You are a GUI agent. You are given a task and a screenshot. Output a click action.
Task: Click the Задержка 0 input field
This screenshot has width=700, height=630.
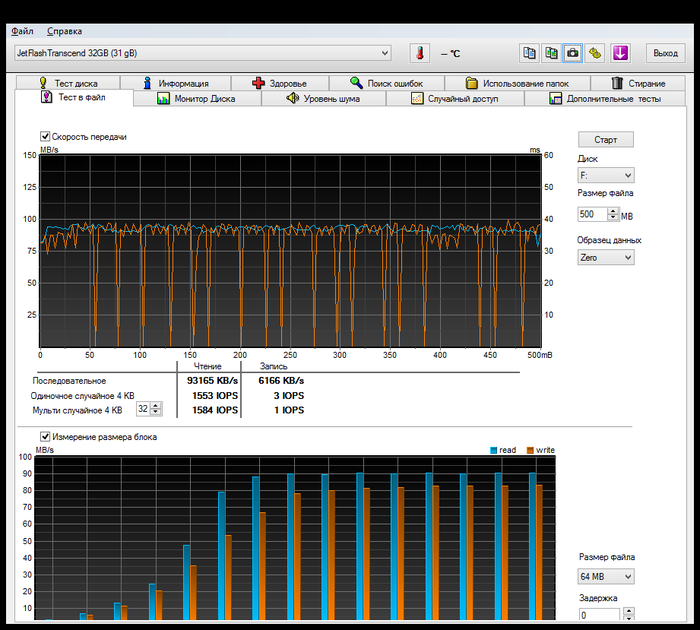click(x=599, y=615)
